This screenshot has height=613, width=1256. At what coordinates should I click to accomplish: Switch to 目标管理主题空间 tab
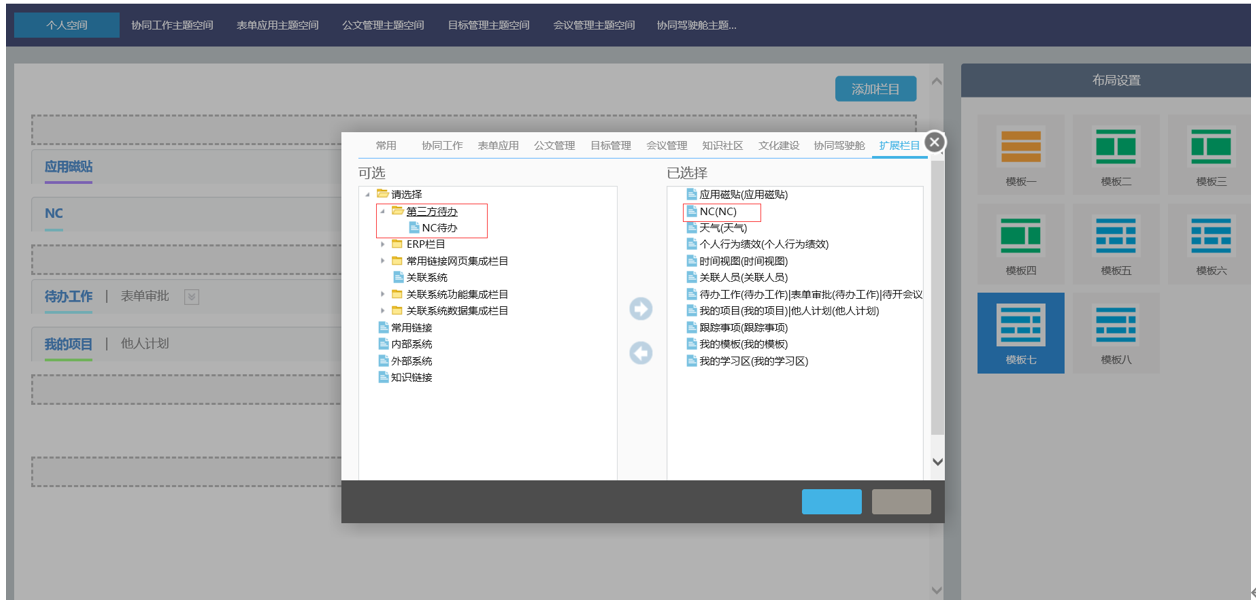click(x=489, y=25)
